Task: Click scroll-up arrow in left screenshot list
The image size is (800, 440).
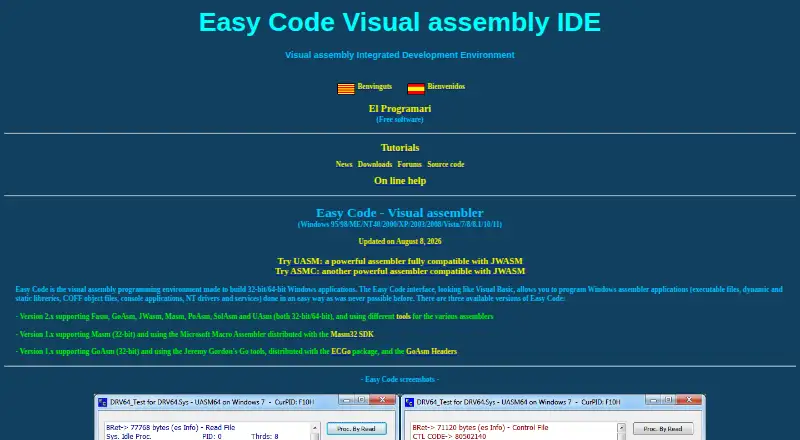Action: (x=315, y=428)
